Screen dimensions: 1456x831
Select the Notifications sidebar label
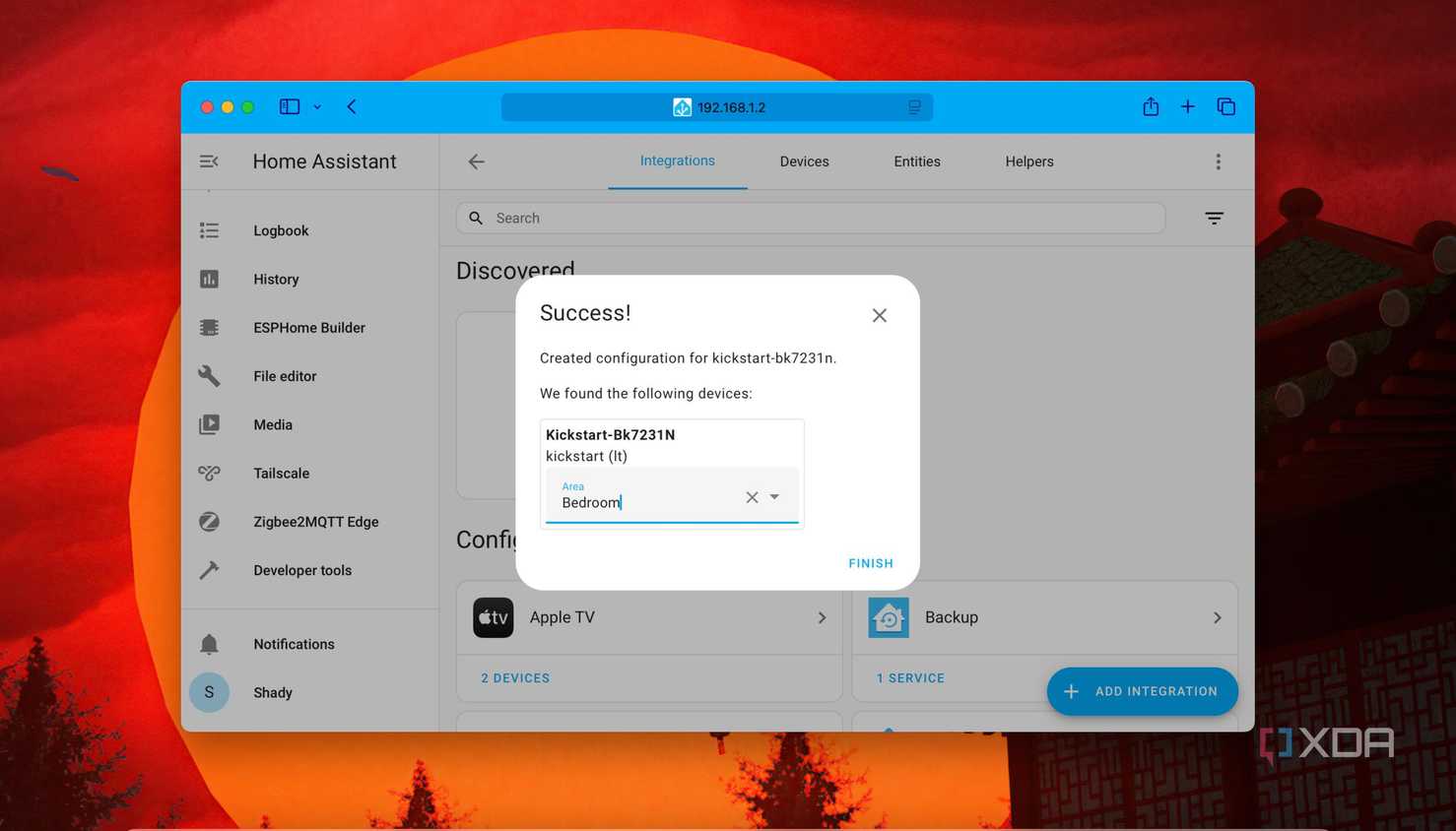[x=294, y=644]
